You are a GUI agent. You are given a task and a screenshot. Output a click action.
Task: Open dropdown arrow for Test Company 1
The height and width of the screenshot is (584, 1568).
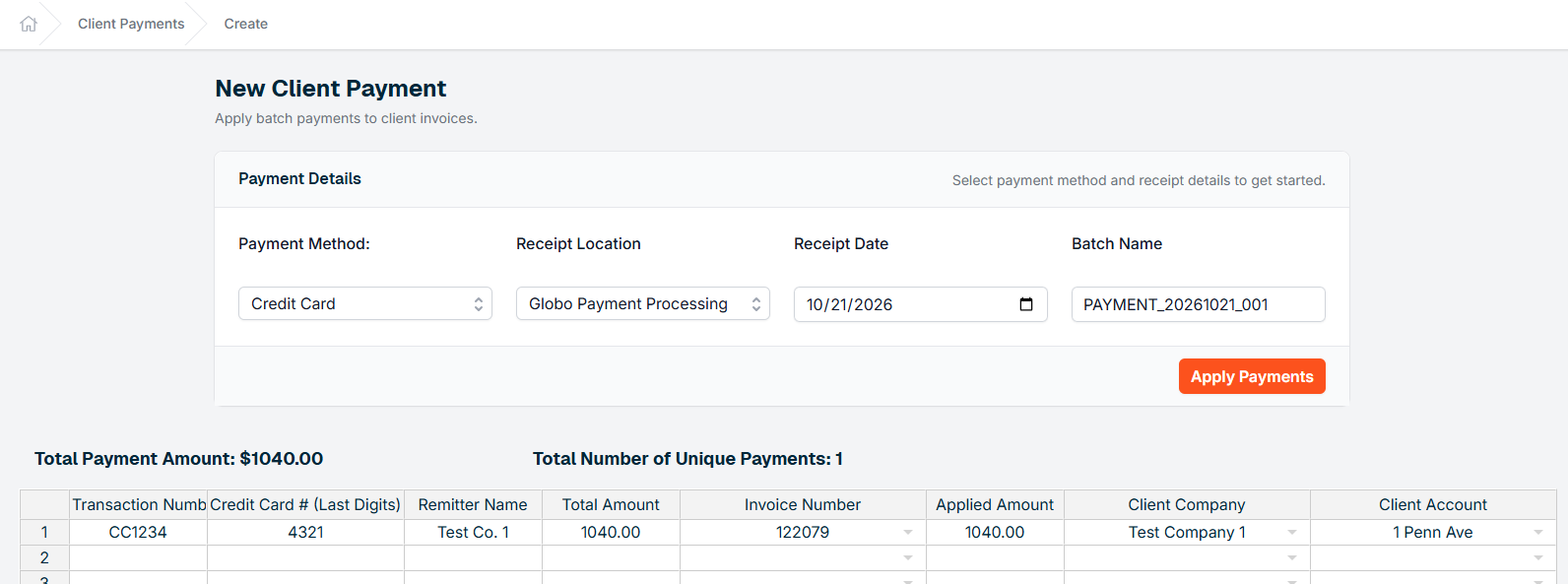tap(1292, 533)
